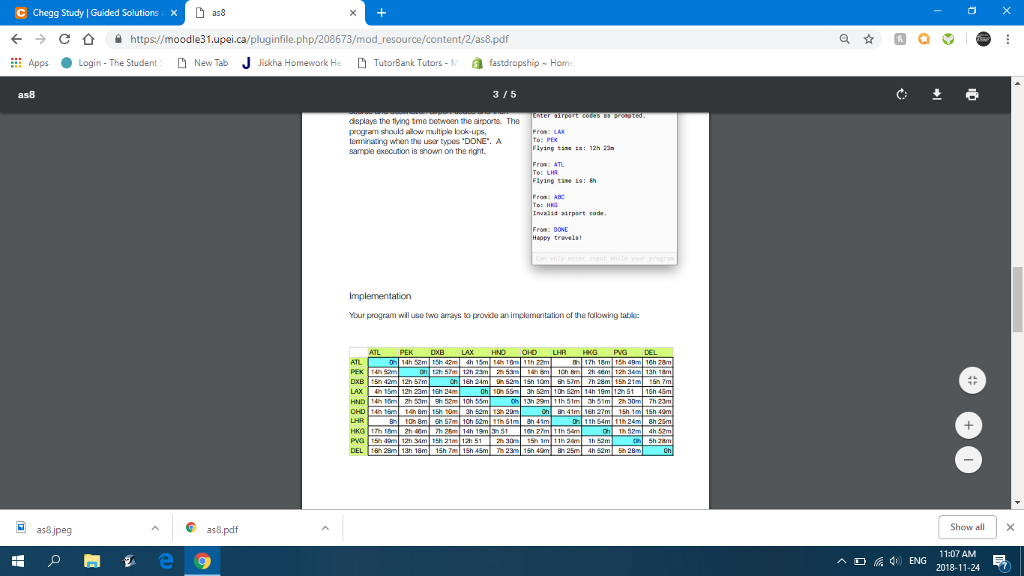Viewport: 1024px width, 576px height.
Task: Close the downloads bar
Action: coord(1010,527)
